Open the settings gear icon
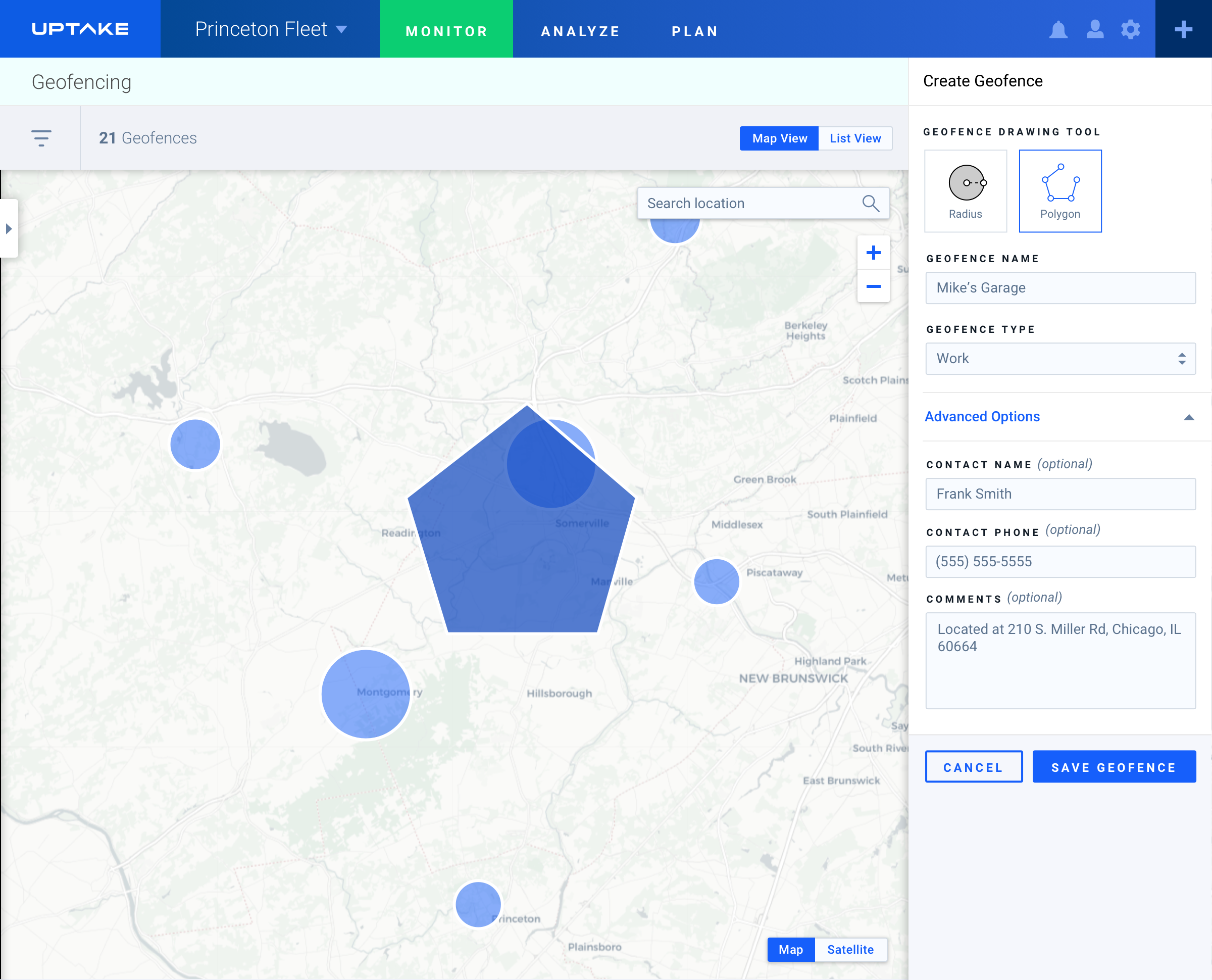The image size is (1212, 980). pyautogui.click(x=1130, y=29)
